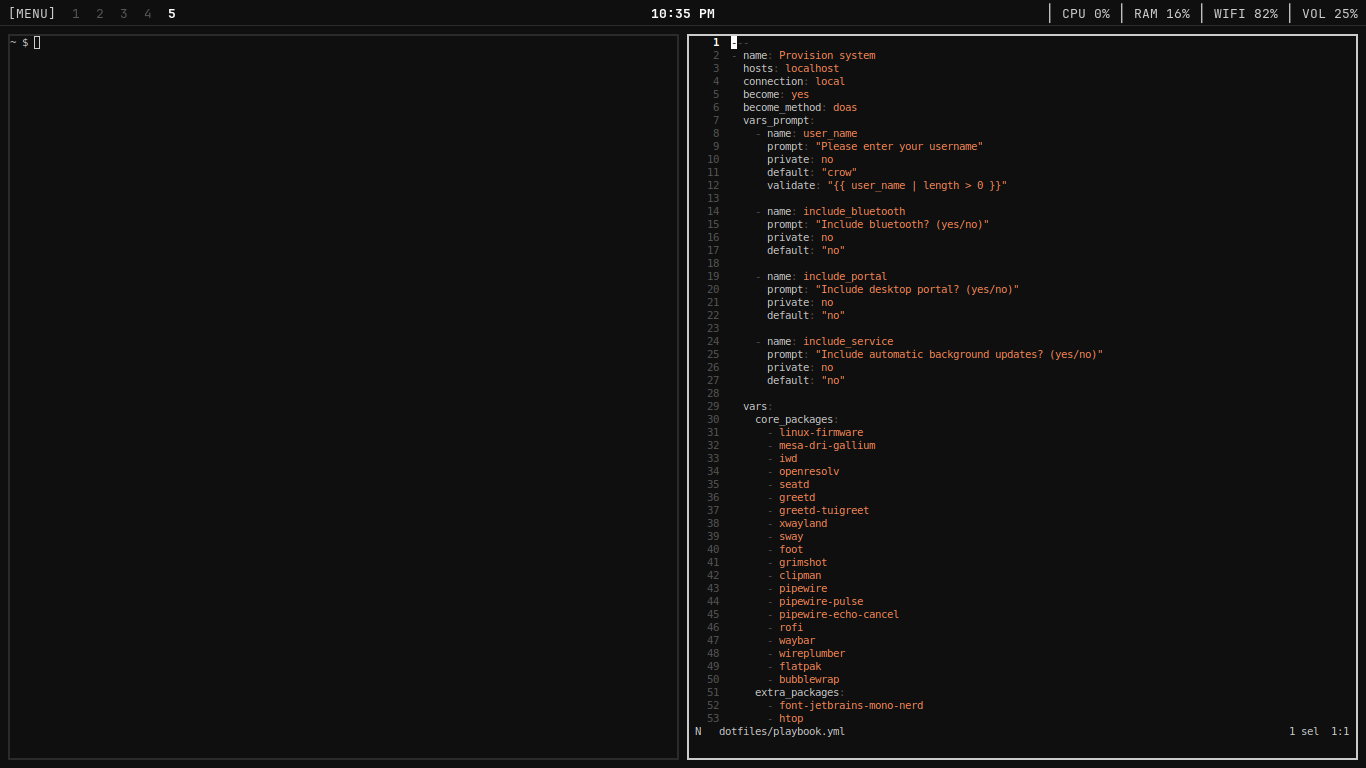Open the WIFI 82% status module
Viewport: 1366px width, 768px height.
(x=1246, y=14)
